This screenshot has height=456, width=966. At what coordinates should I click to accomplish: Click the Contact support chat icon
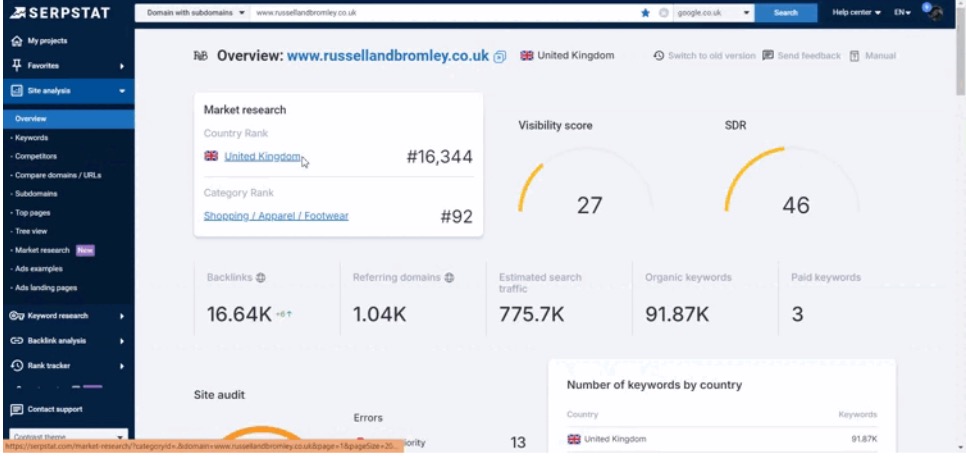(x=17, y=409)
